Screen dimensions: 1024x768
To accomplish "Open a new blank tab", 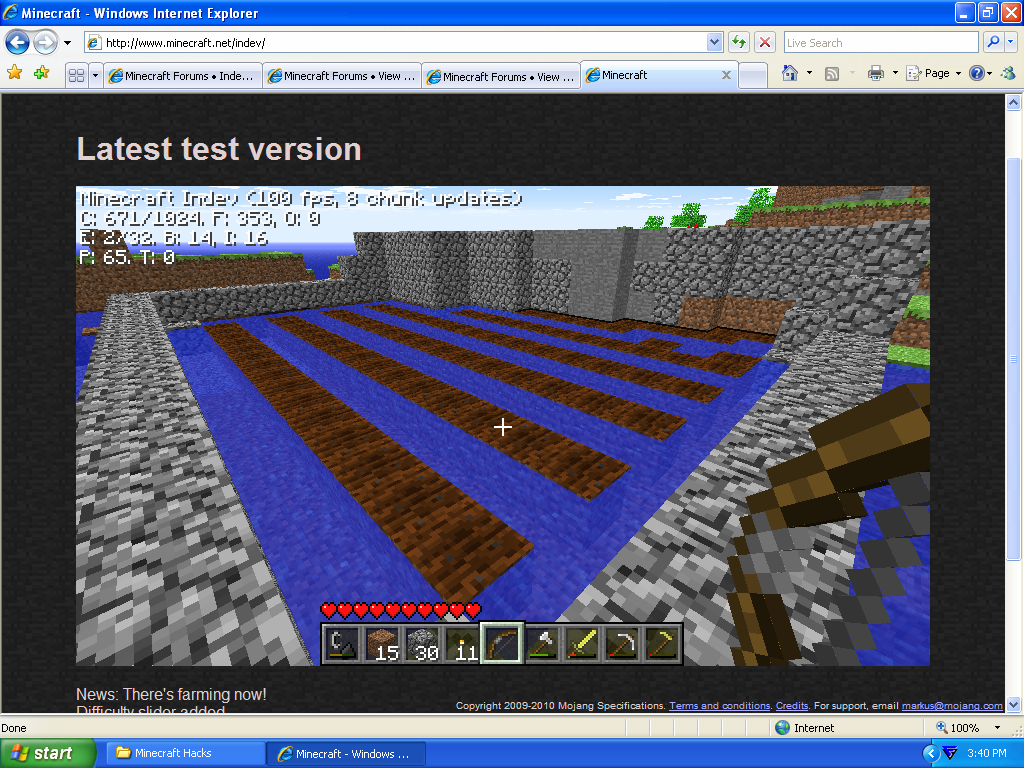I will tap(753, 76).
